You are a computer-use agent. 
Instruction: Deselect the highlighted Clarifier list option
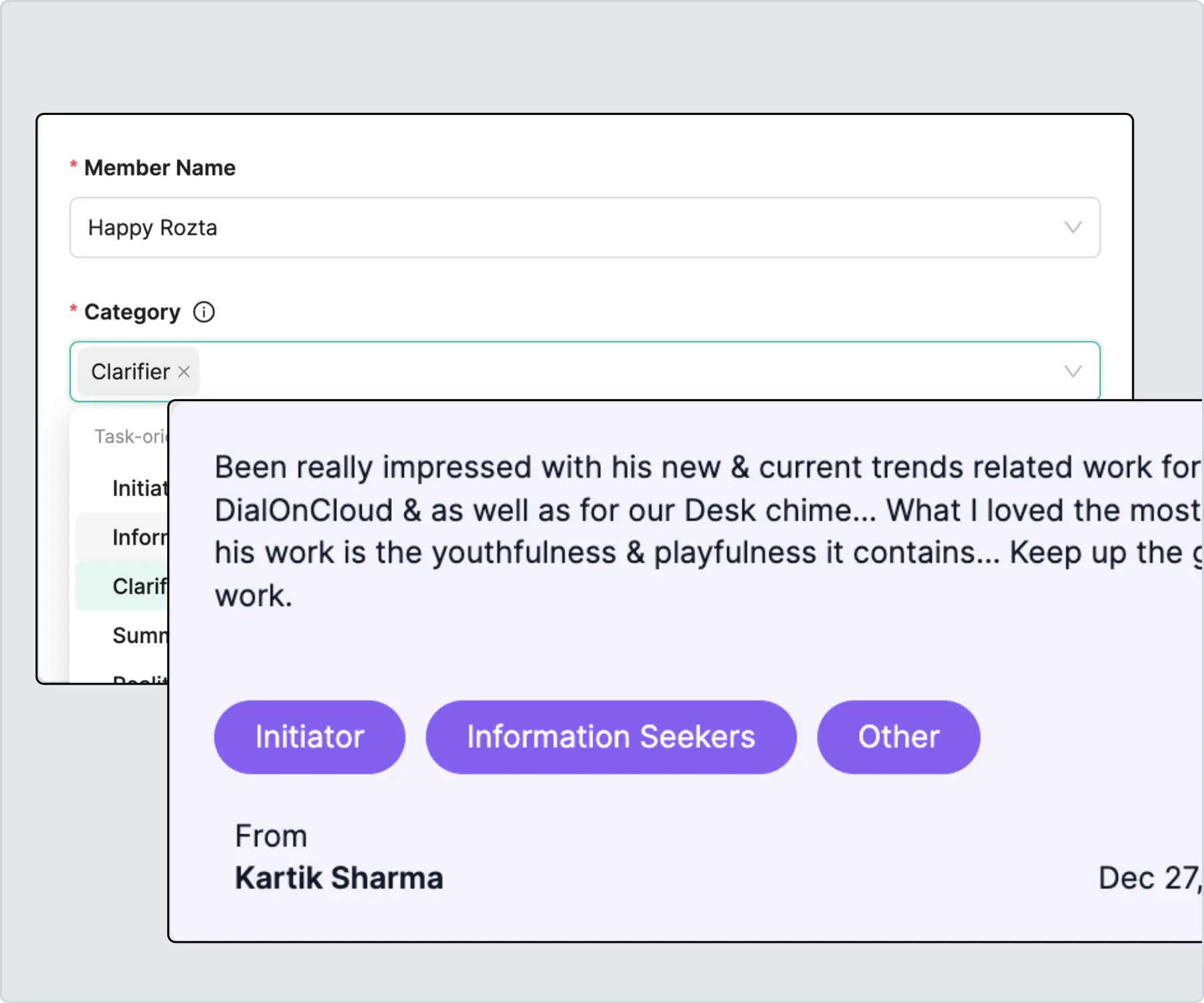click(139, 586)
